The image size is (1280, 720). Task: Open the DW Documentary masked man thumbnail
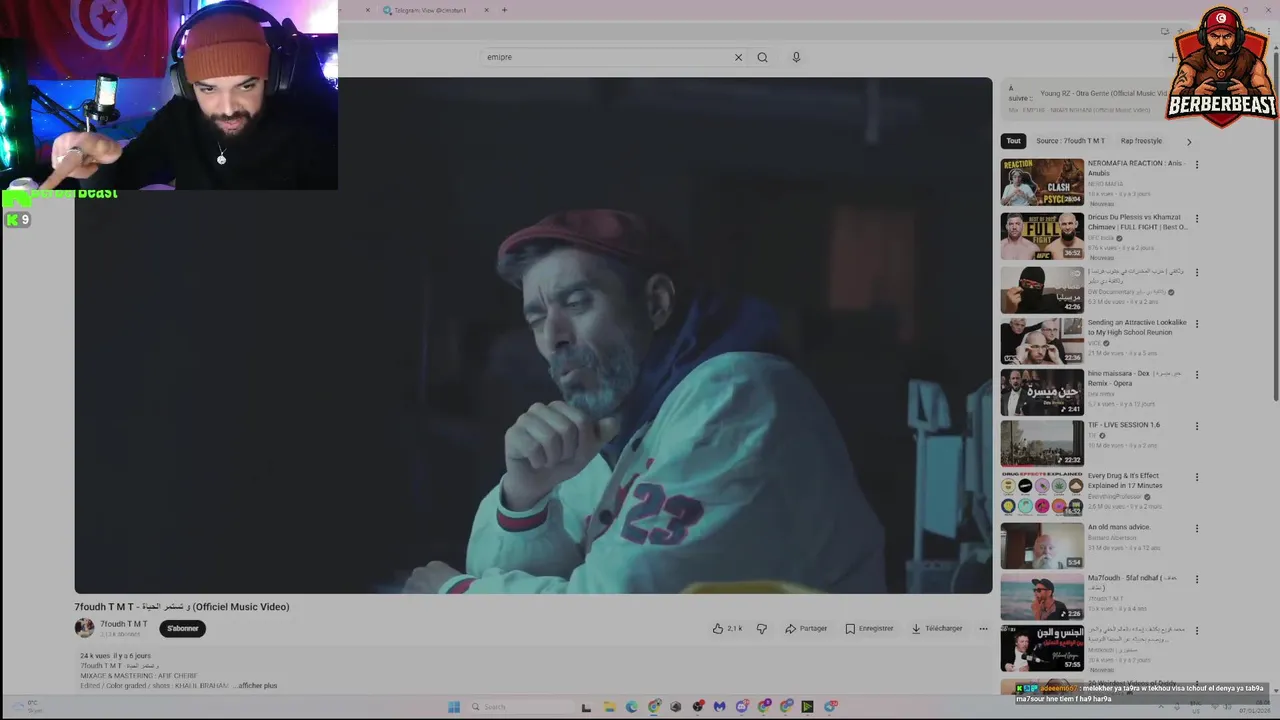[1042, 289]
